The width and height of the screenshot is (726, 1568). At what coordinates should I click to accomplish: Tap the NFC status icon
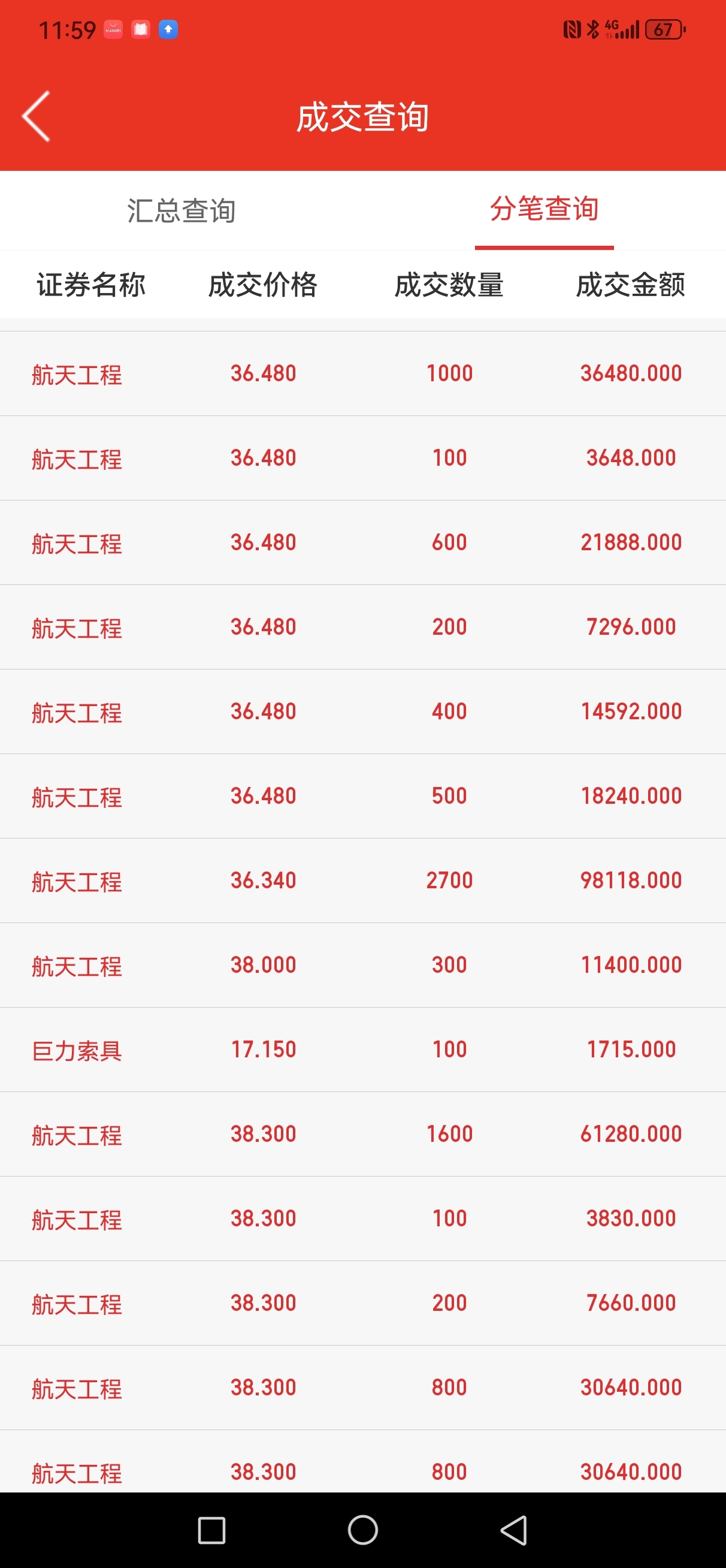tap(571, 29)
